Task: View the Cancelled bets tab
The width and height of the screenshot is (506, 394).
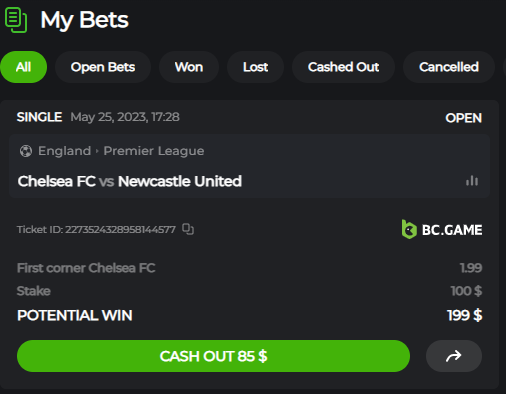Action: click(x=449, y=67)
